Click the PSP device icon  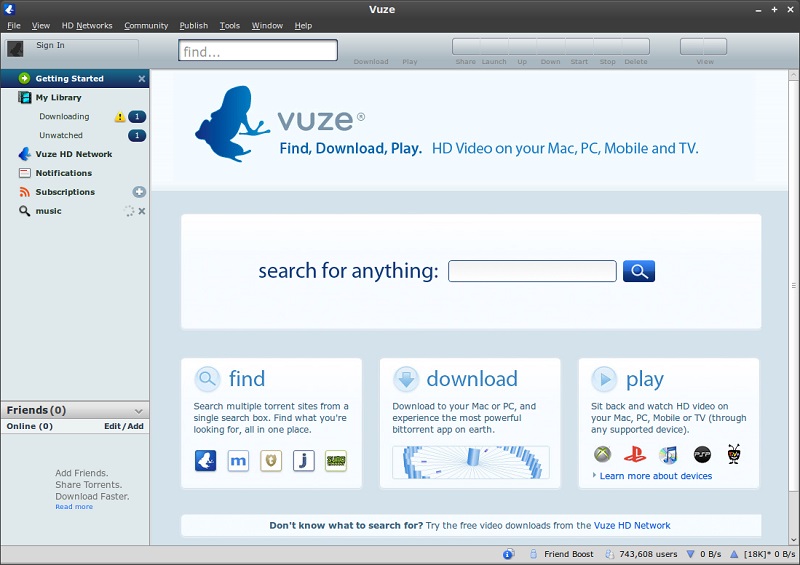(702, 455)
